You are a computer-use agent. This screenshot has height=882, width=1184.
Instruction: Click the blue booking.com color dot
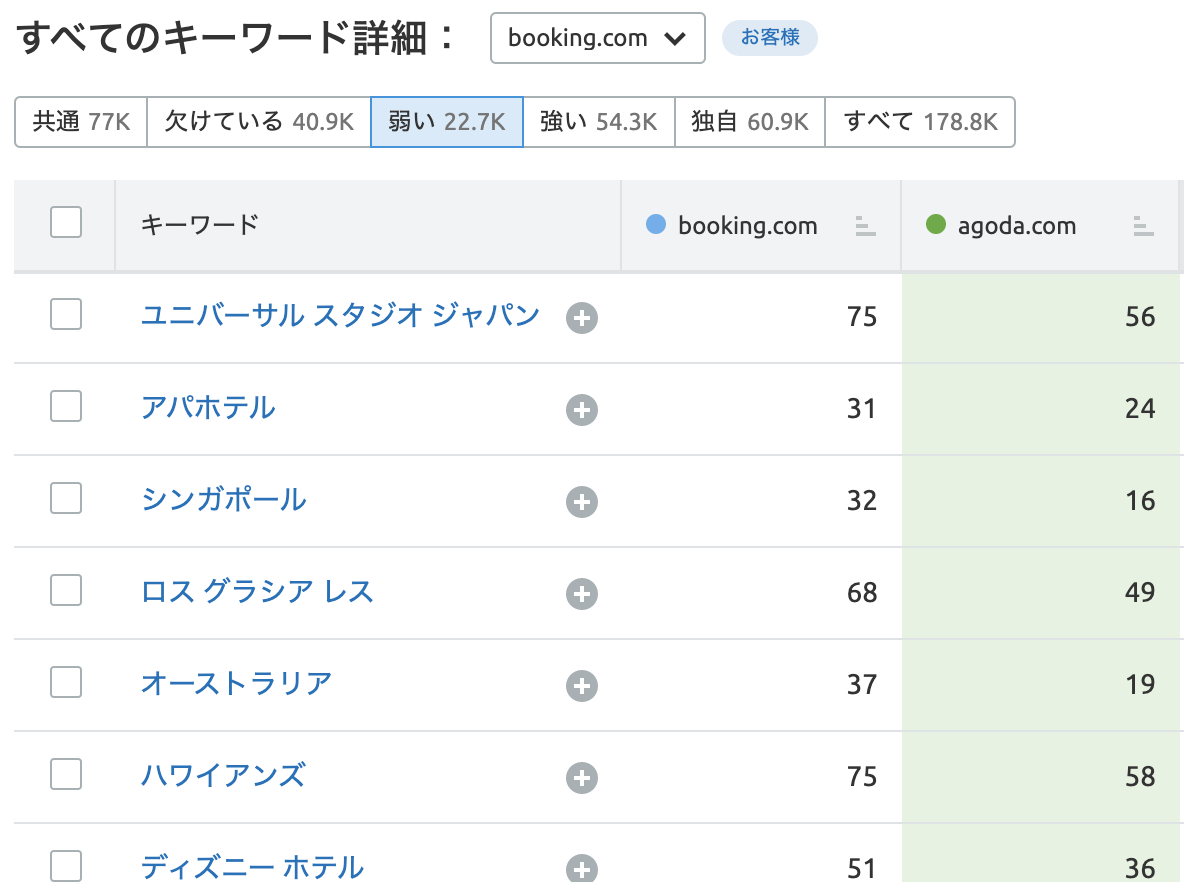(x=656, y=224)
